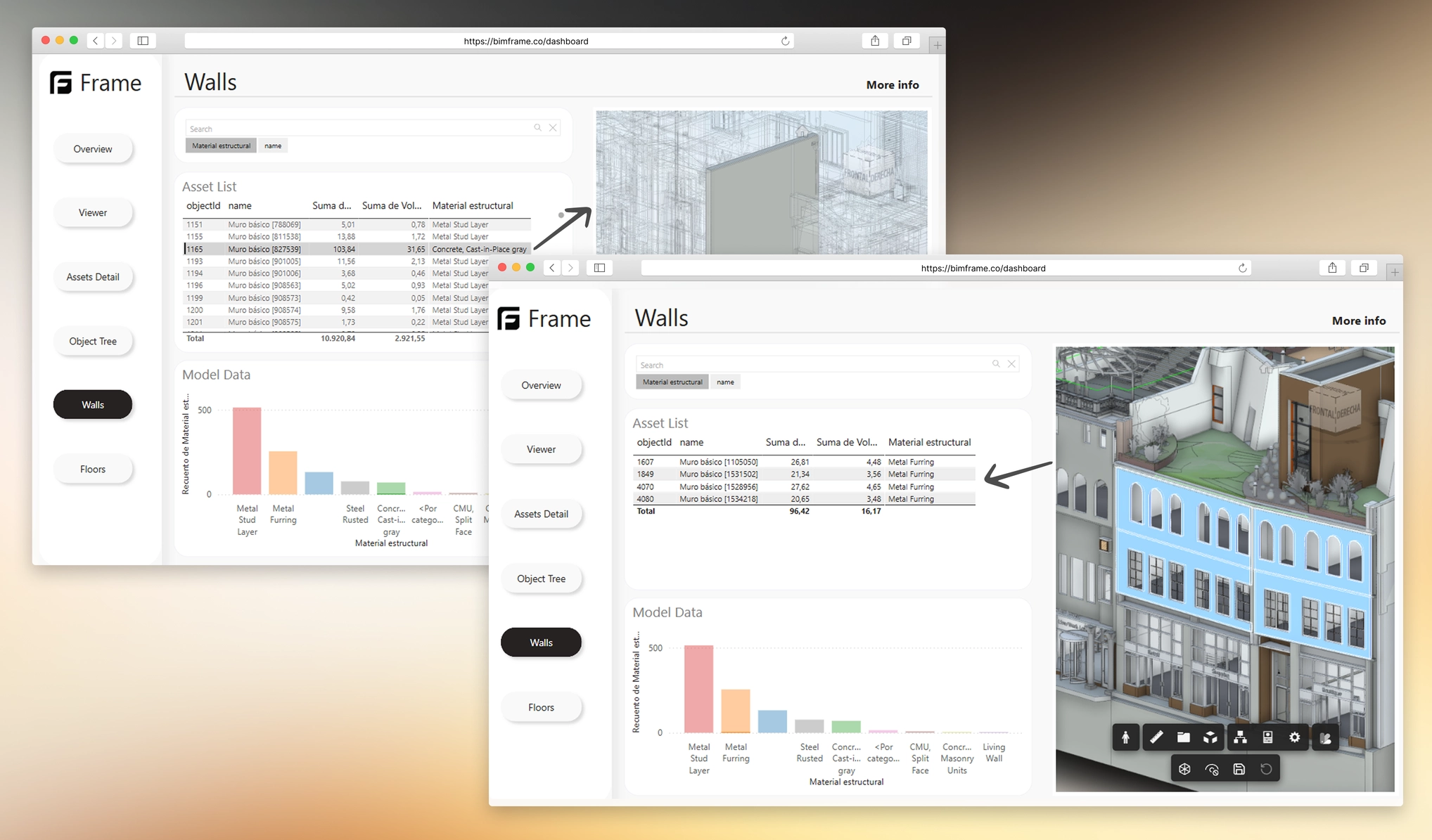
Task: Select the first-person walk mode tool
Action: 1126,737
